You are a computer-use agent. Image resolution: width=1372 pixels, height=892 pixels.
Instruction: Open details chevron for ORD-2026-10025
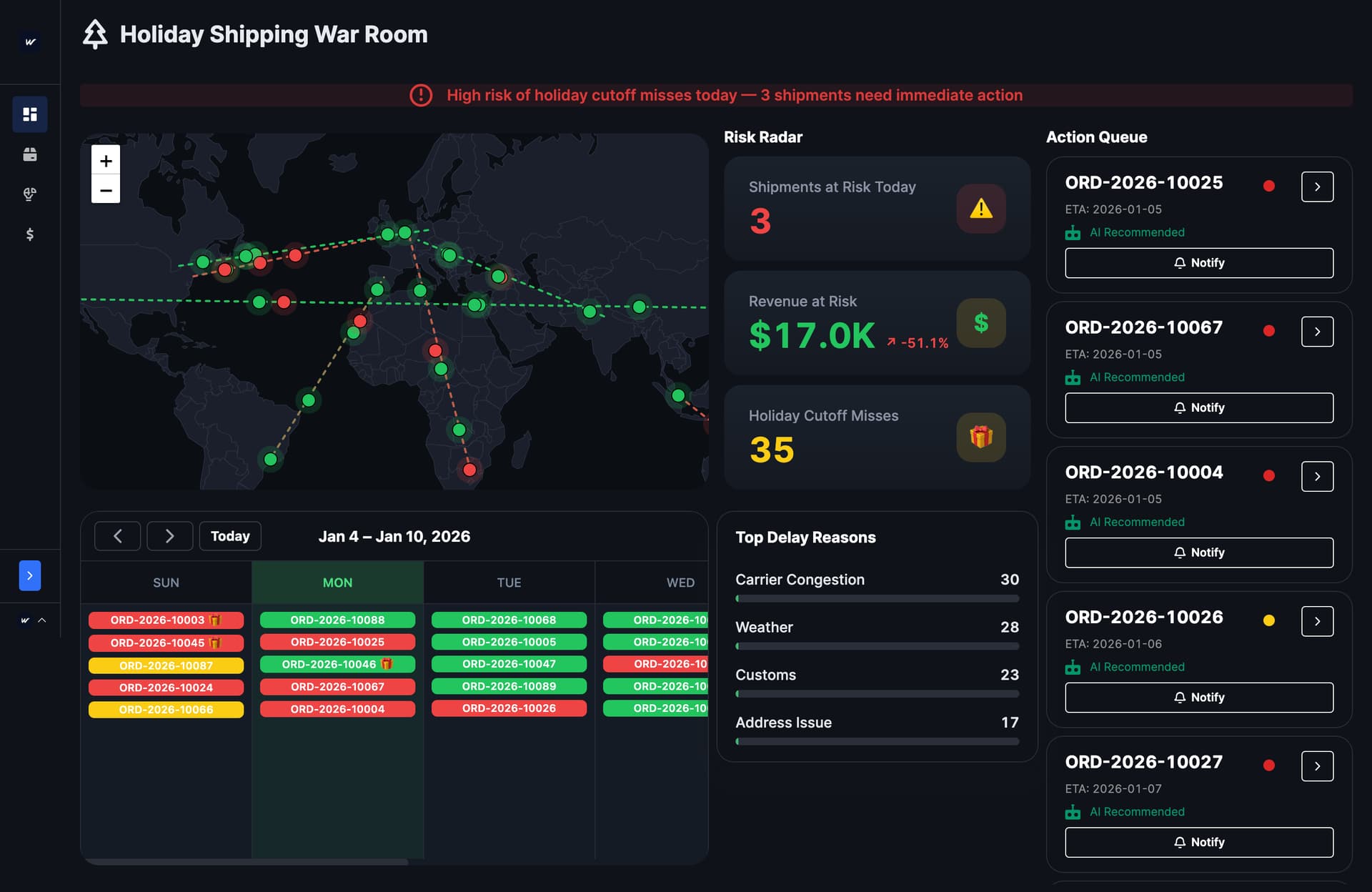pos(1317,187)
